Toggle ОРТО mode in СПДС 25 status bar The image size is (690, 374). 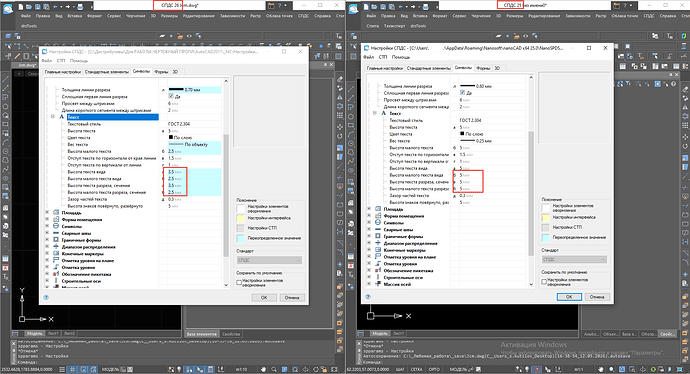coord(434,369)
